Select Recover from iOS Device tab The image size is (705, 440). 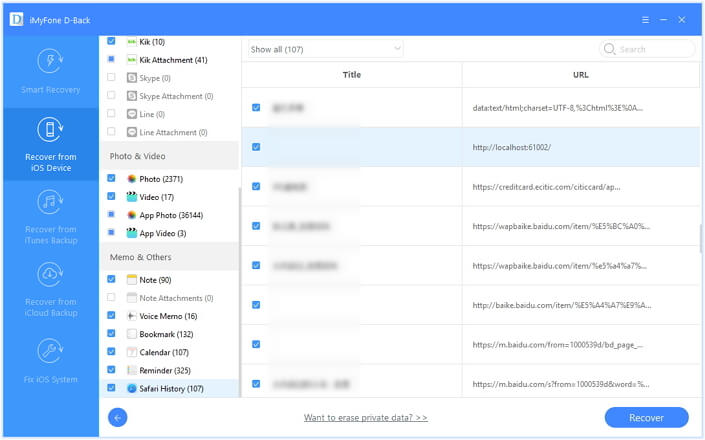[50, 144]
